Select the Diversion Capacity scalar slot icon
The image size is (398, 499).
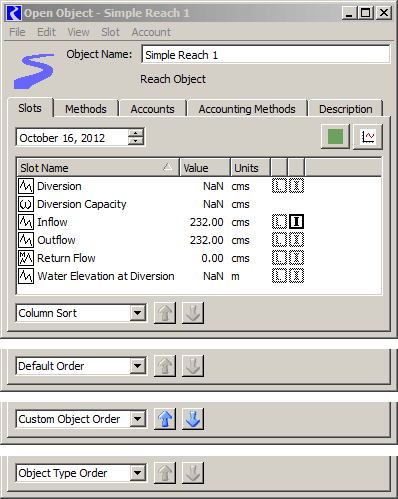pyautogui.click(x=26, y=204)
